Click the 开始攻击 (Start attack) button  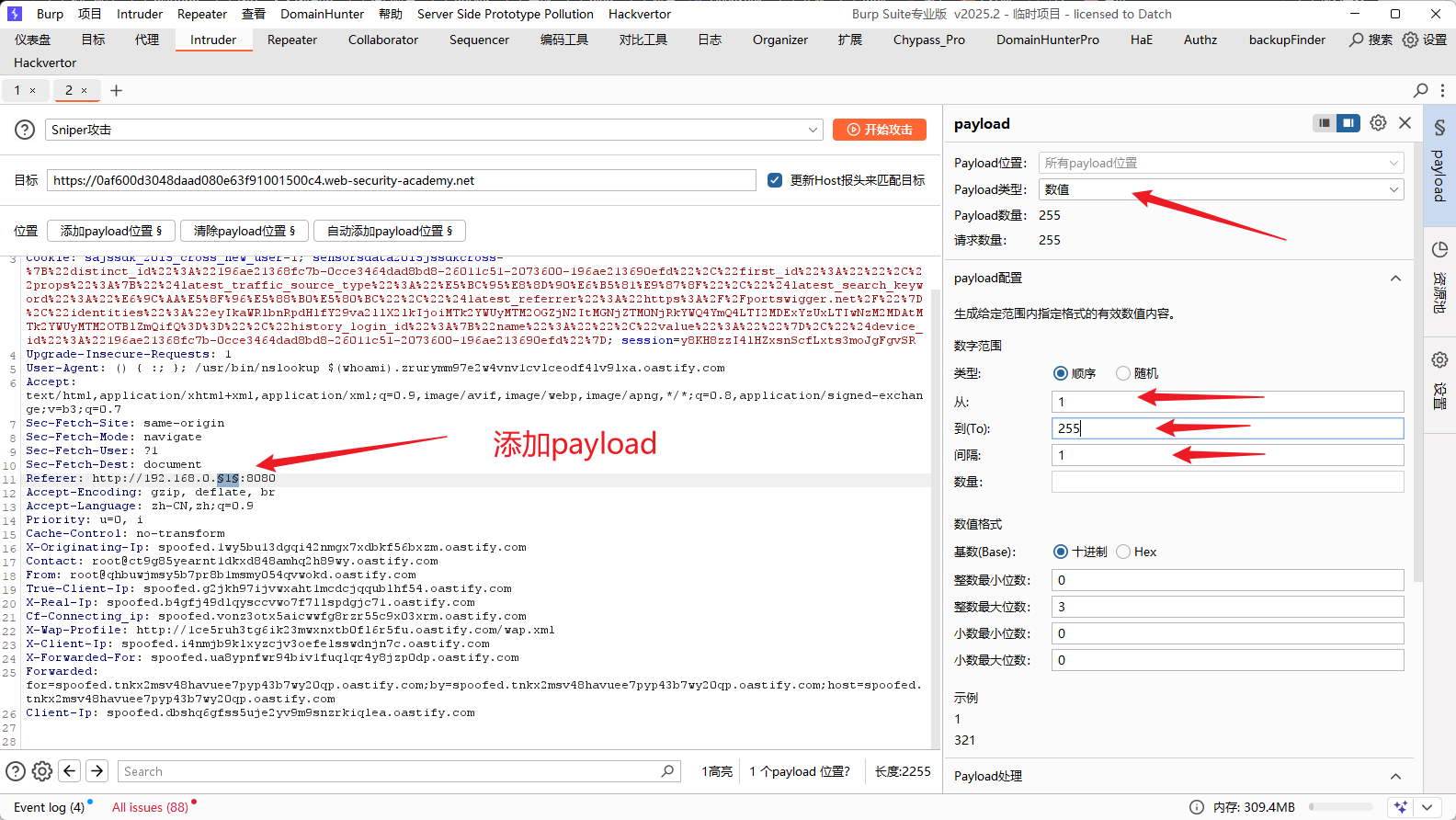coord(880,130)
